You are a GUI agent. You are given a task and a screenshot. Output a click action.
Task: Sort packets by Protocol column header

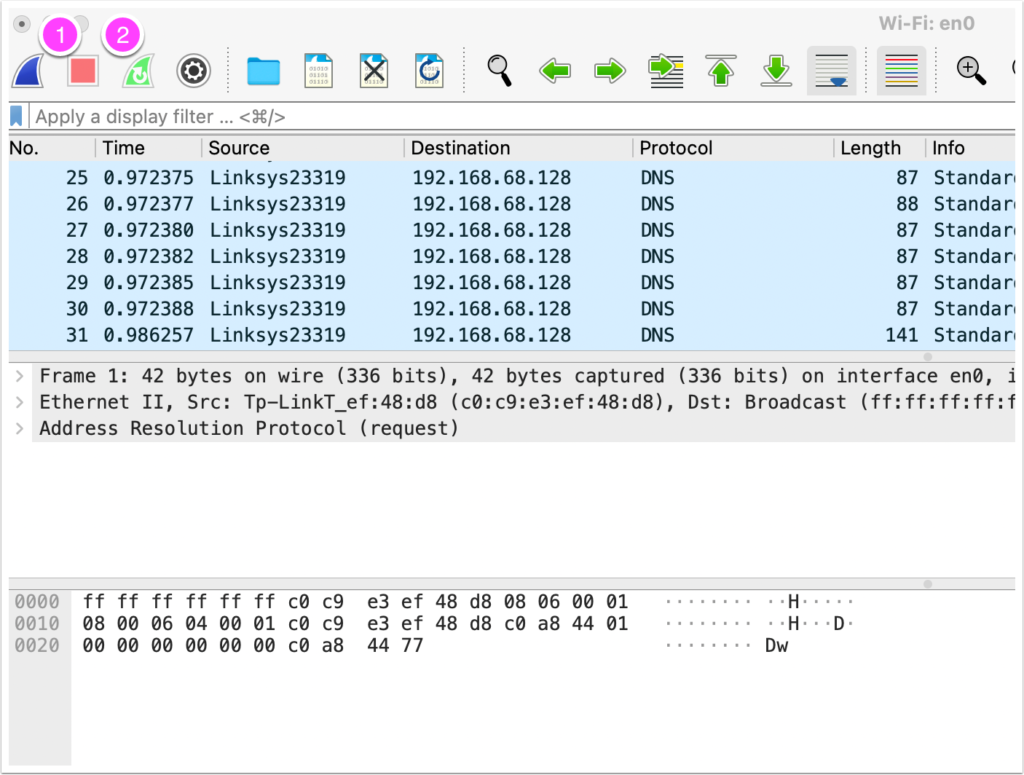pos(676,148)
